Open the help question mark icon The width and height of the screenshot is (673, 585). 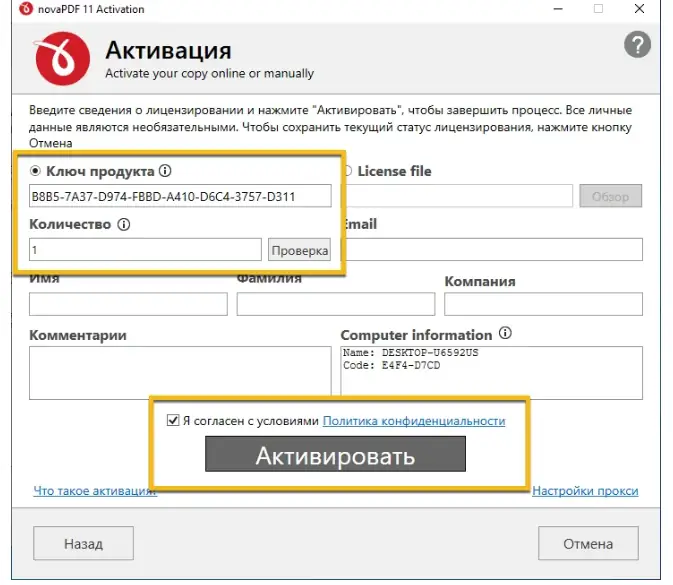click(x=637, y=44)
